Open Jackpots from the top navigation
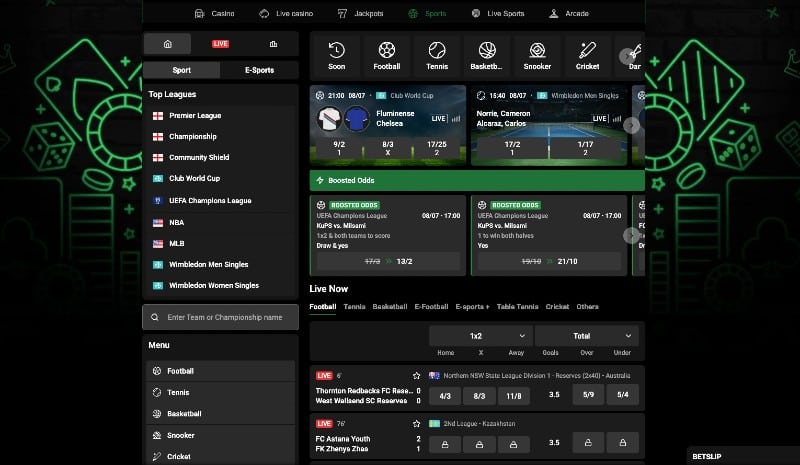 click(361, 14)
